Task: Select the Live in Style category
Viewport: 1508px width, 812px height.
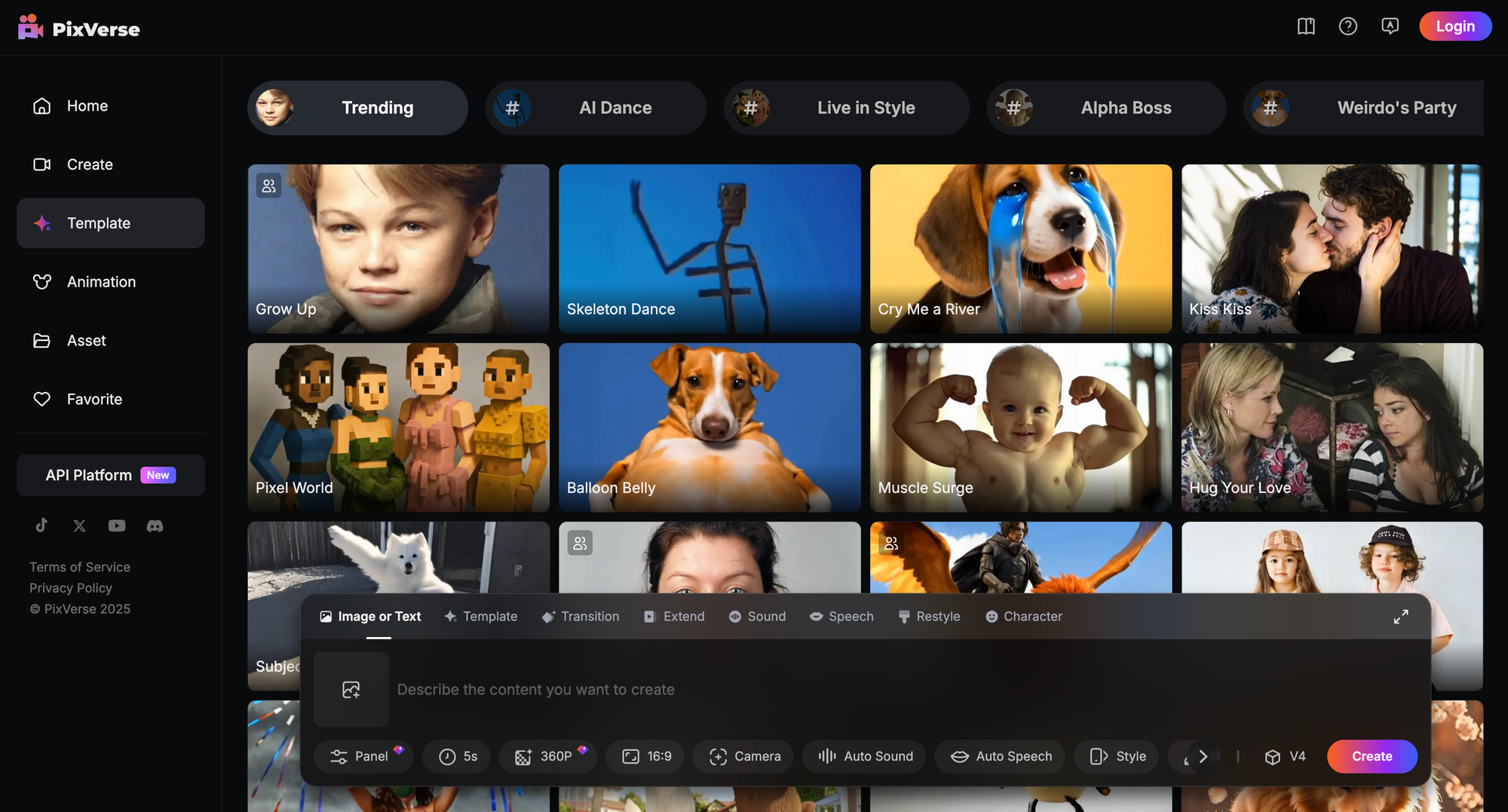Action: 847,108
